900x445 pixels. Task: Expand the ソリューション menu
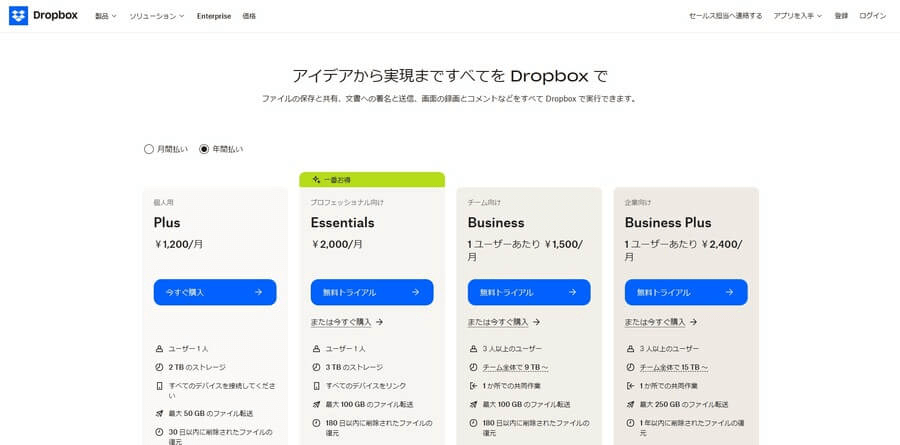157,16
